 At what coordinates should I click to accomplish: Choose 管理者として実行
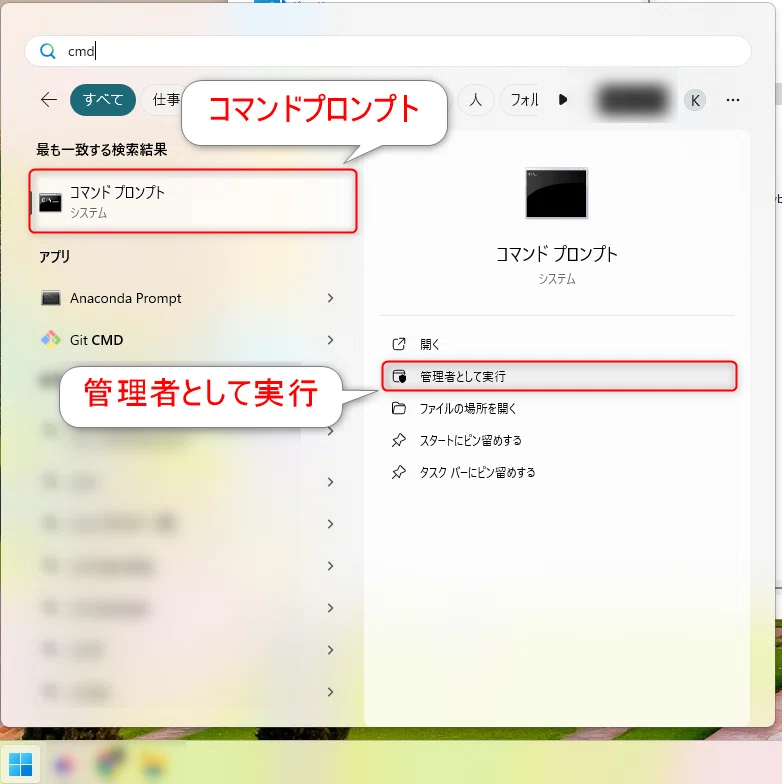pyautogui.click(x=558, y=376)
